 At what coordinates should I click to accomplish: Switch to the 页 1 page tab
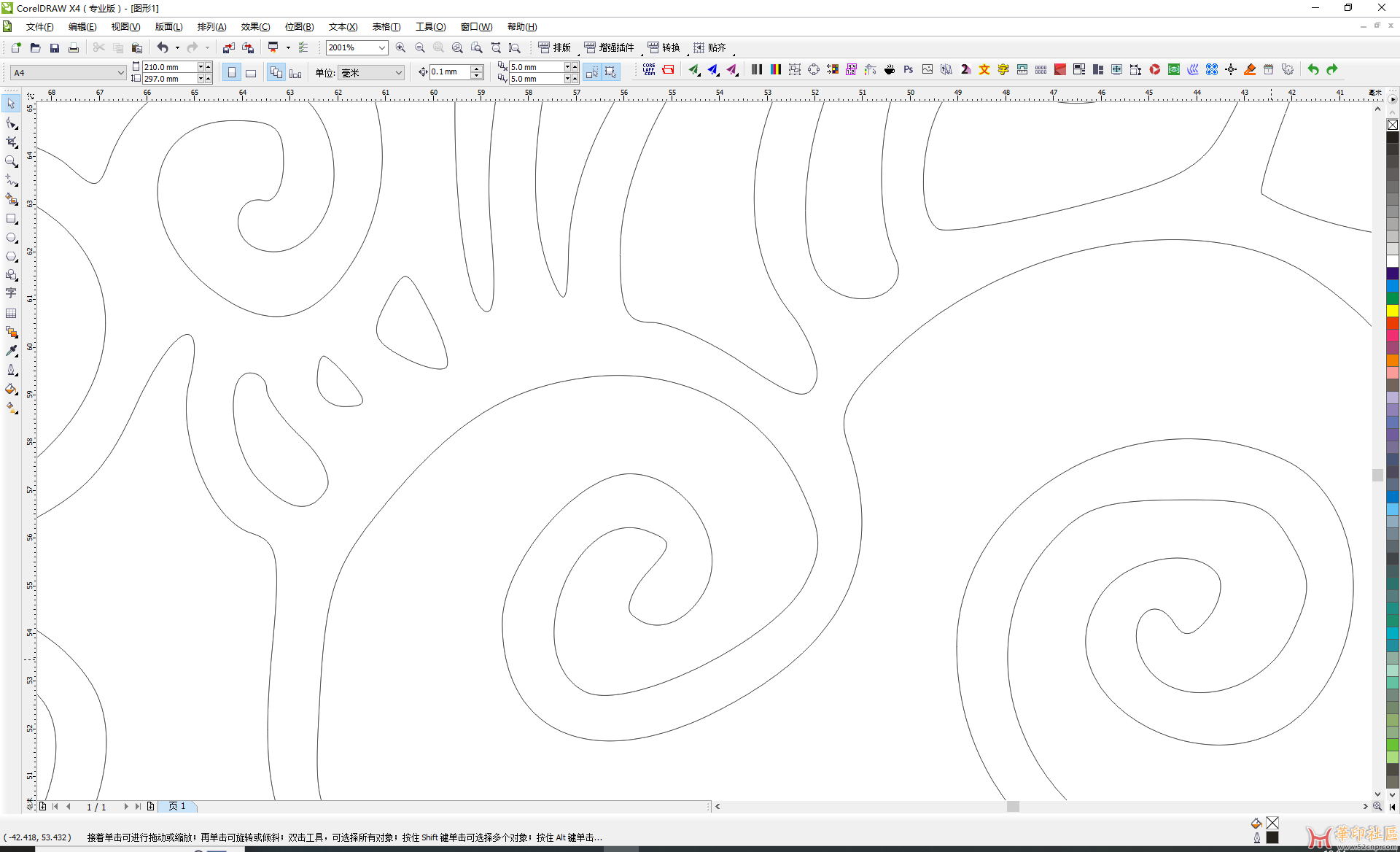tap(177, 806)
